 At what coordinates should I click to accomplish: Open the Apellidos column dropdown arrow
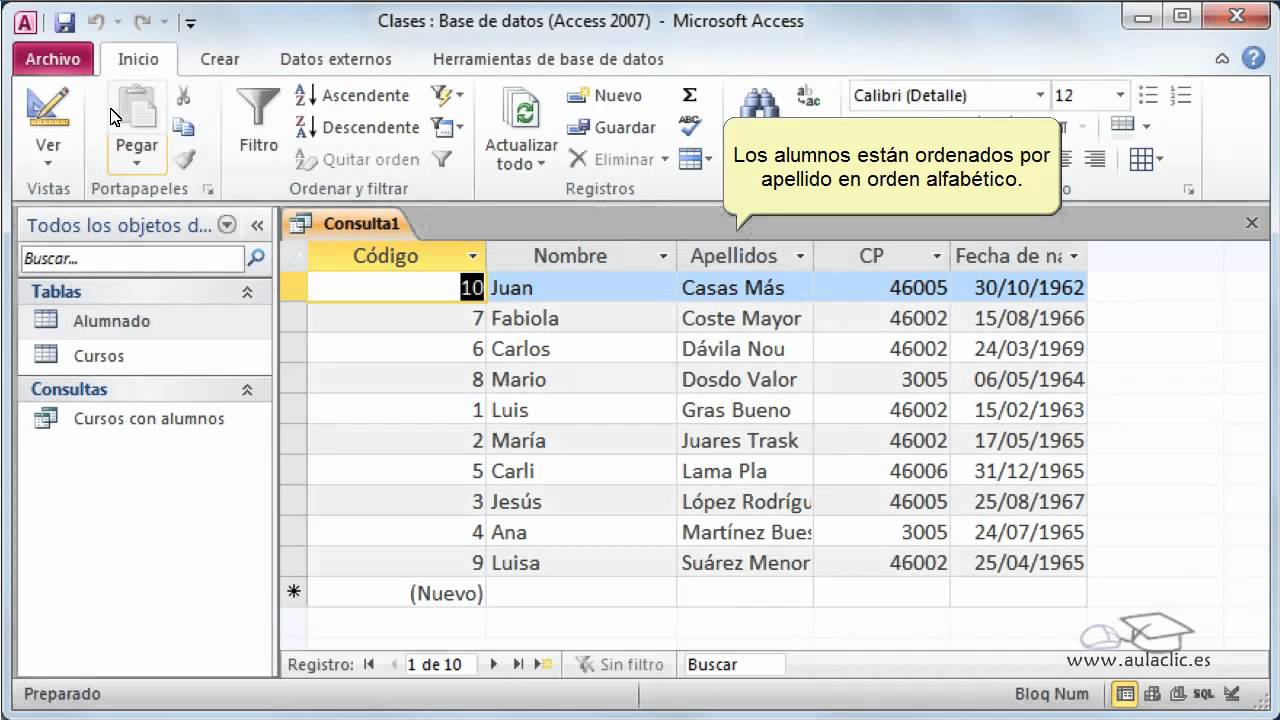pos(800,256)
